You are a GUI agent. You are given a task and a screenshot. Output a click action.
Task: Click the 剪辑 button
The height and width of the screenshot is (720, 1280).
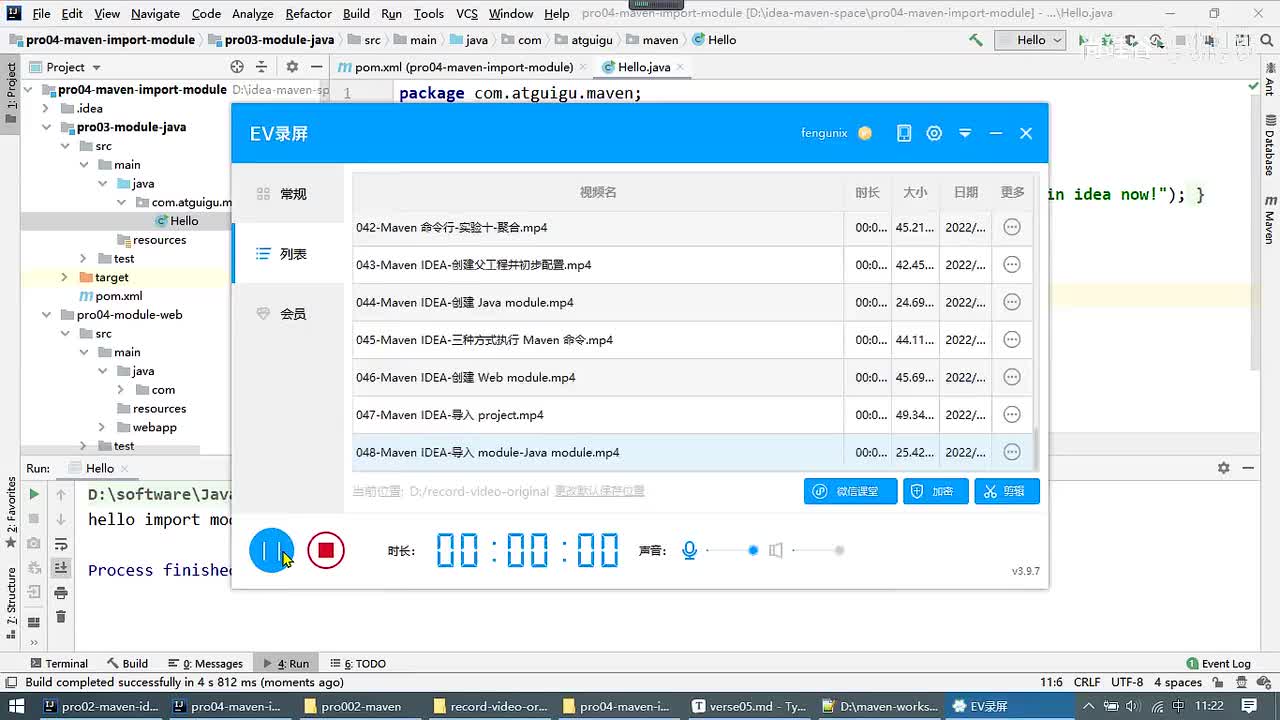pyautogui.click(x=1007, y=491)
